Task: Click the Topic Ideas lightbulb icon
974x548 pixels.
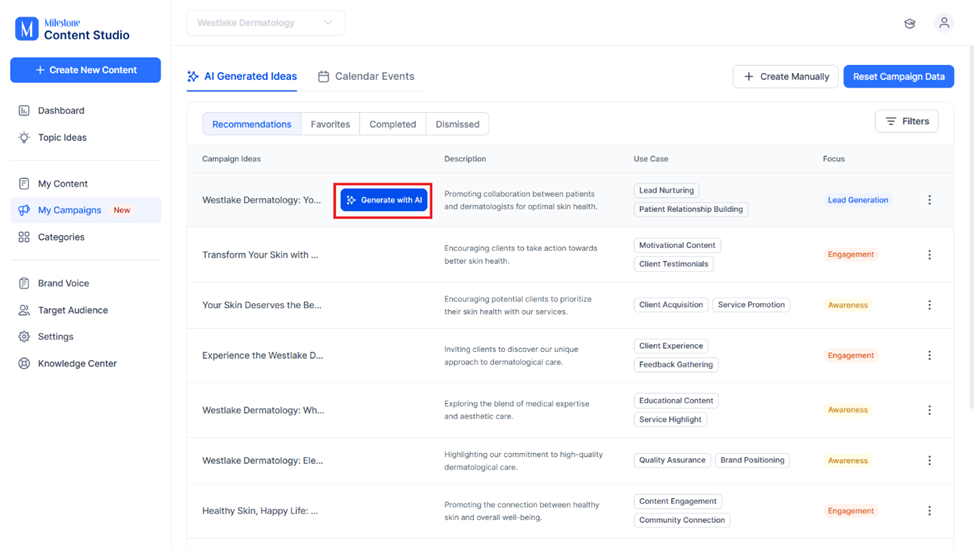Action: [24, 137]
